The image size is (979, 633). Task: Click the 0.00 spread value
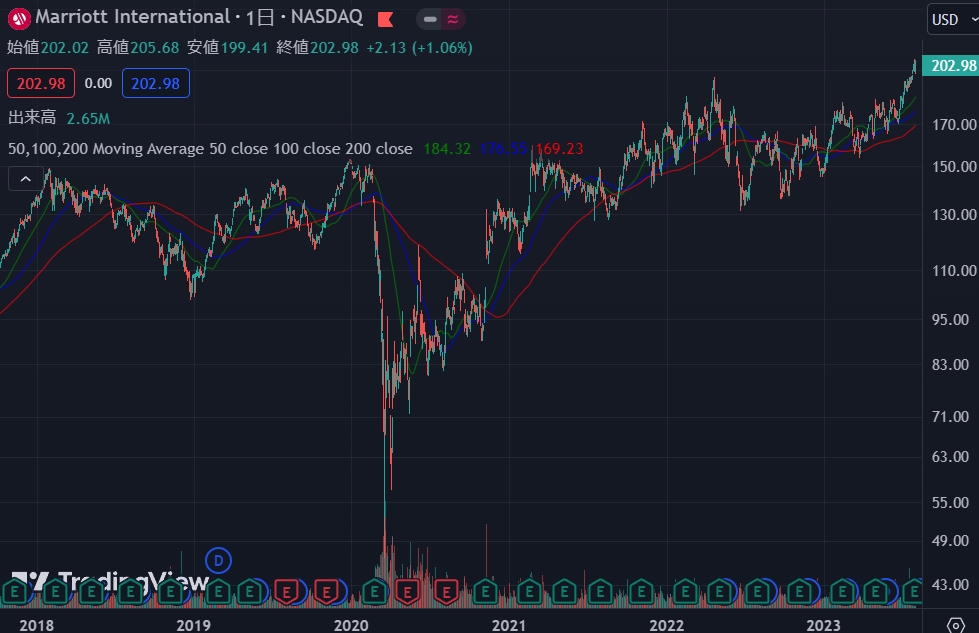98,83
